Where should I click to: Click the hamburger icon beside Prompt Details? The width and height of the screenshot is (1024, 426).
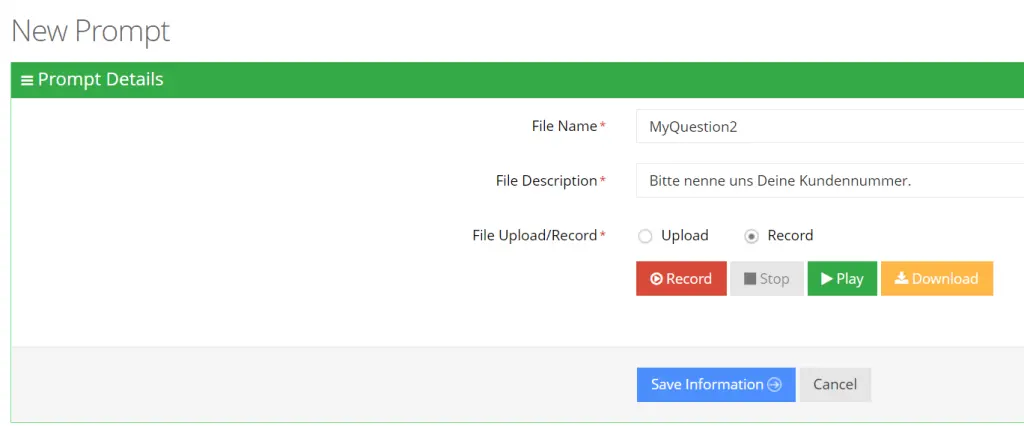pyautogui.click(x=27, y=80)
